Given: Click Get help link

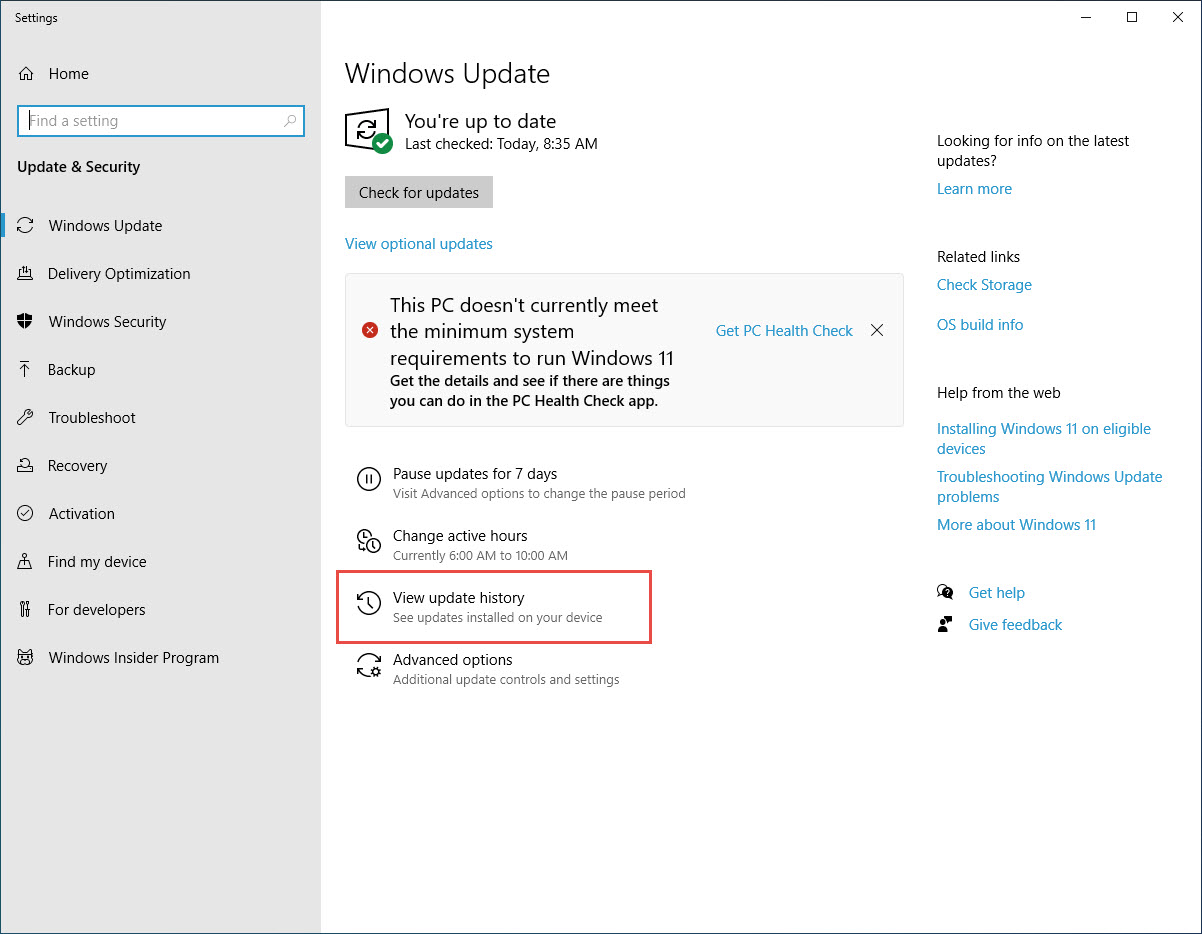Looking at the screenshot, I should pos(997,593).
